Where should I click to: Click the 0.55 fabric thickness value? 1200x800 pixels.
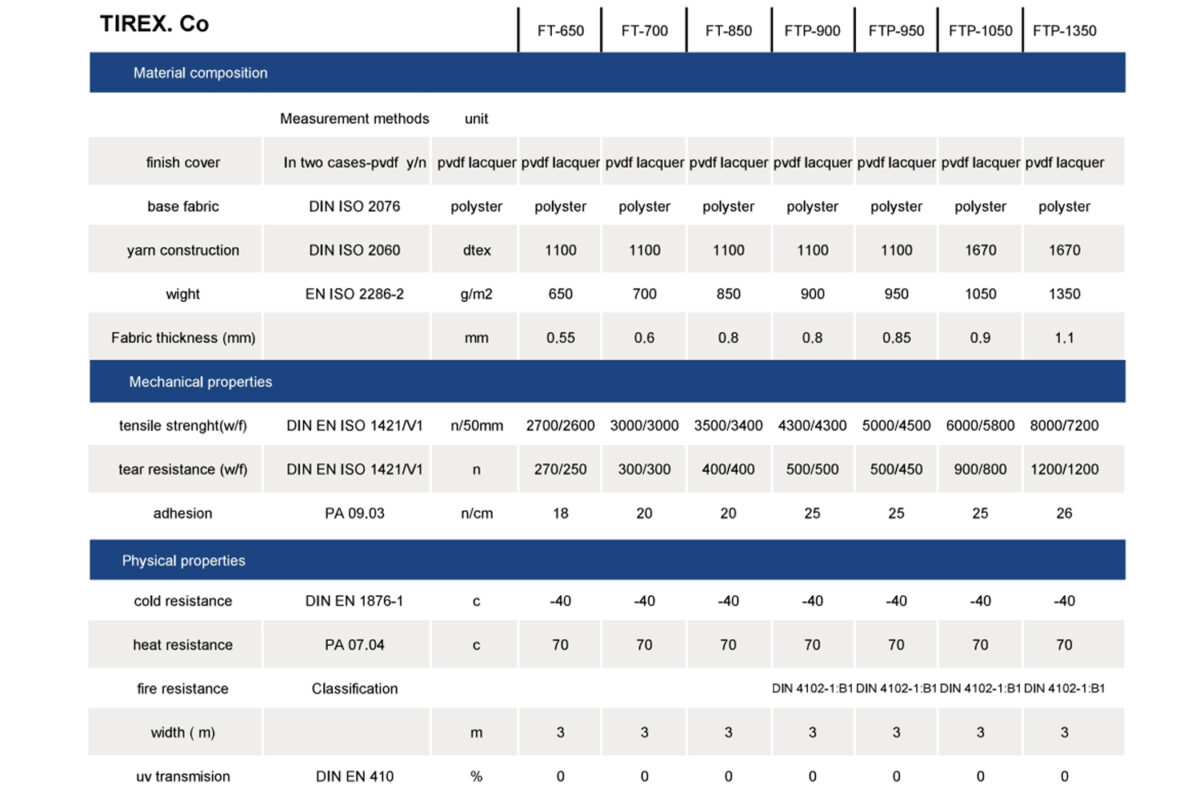(560, 338)
